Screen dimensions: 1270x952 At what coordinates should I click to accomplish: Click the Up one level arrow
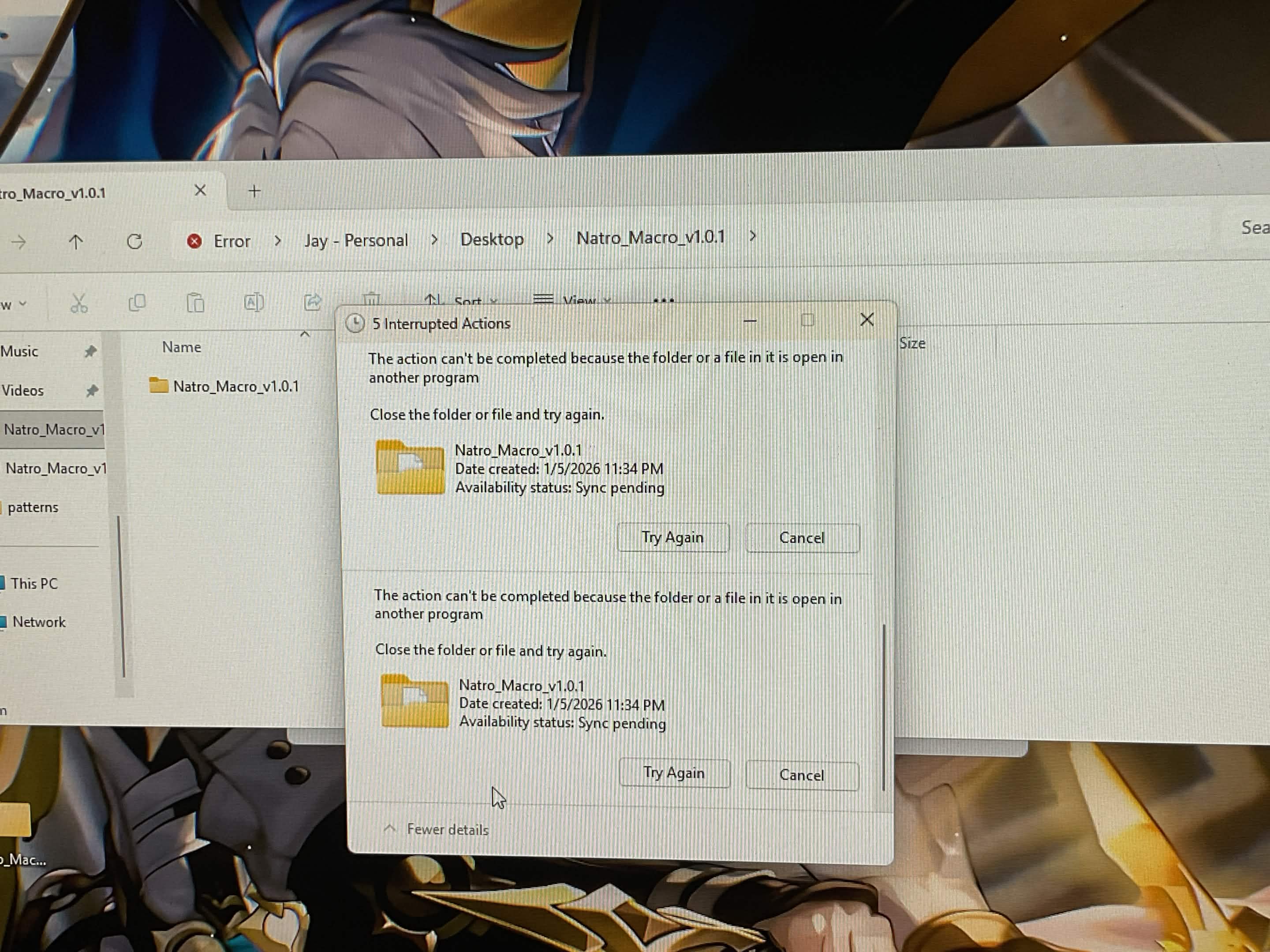tap(75, 242)
